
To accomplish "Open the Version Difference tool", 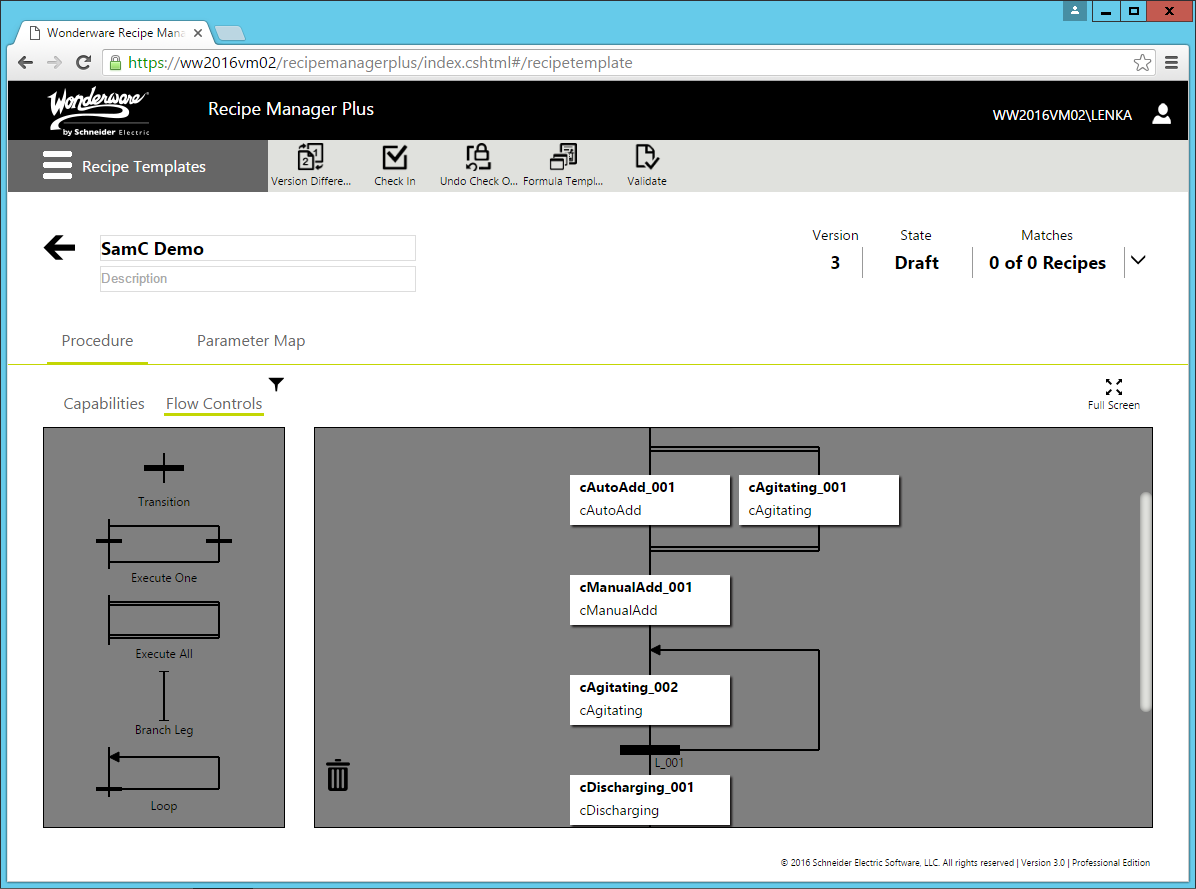I will click(310, 163).
